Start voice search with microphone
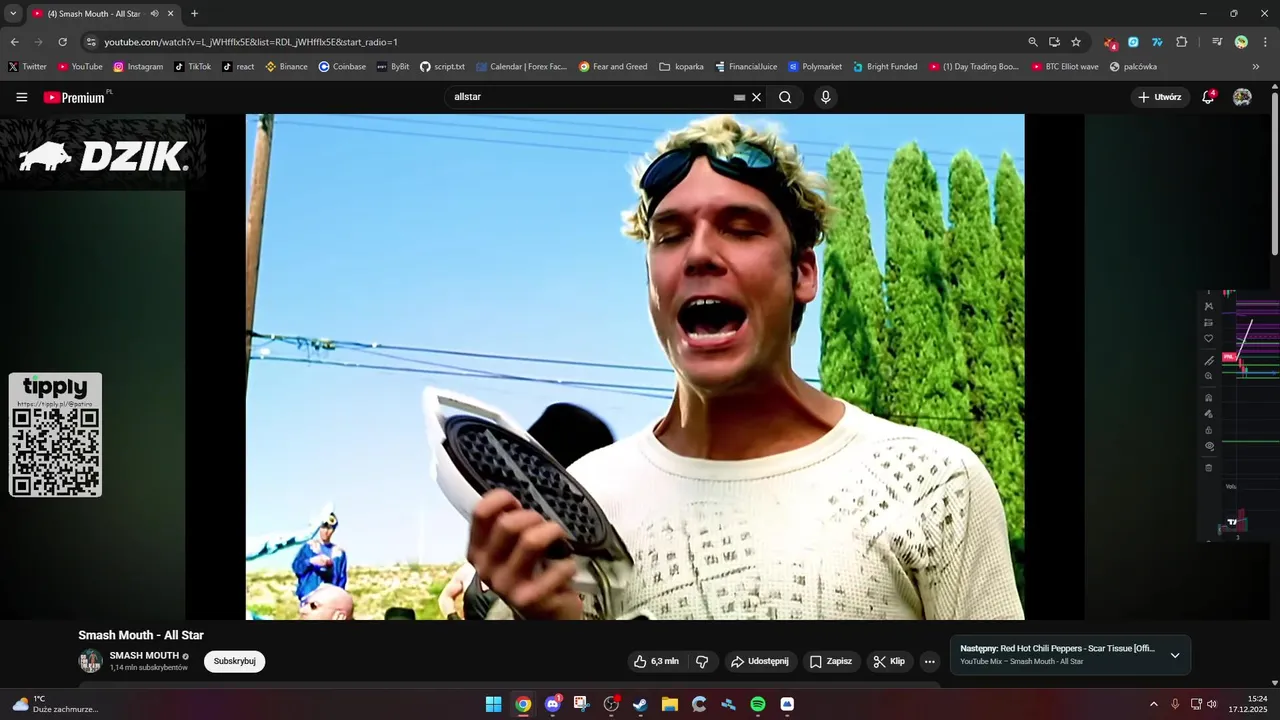 (x=825, y=97)
